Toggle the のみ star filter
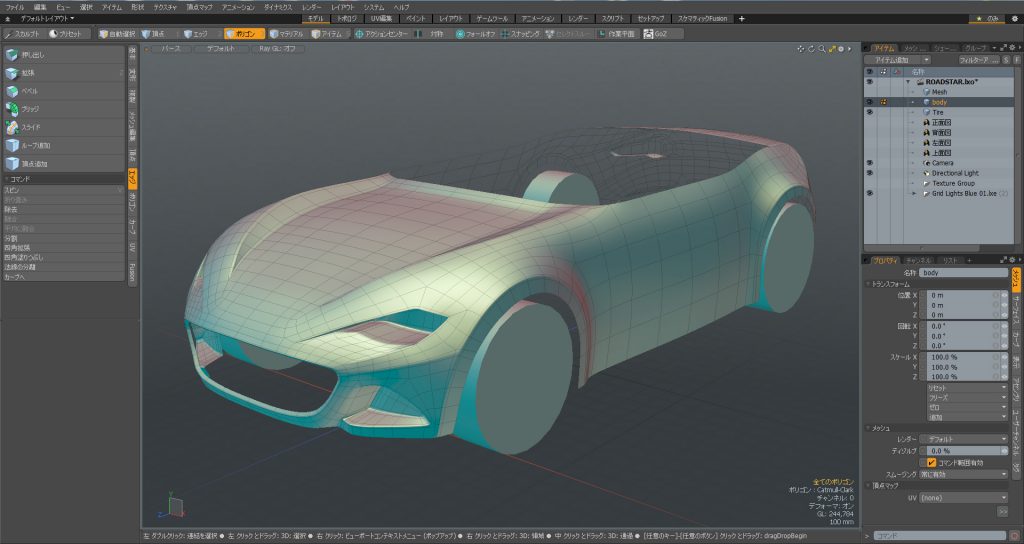1024x544 pixels. pos(988,19)
